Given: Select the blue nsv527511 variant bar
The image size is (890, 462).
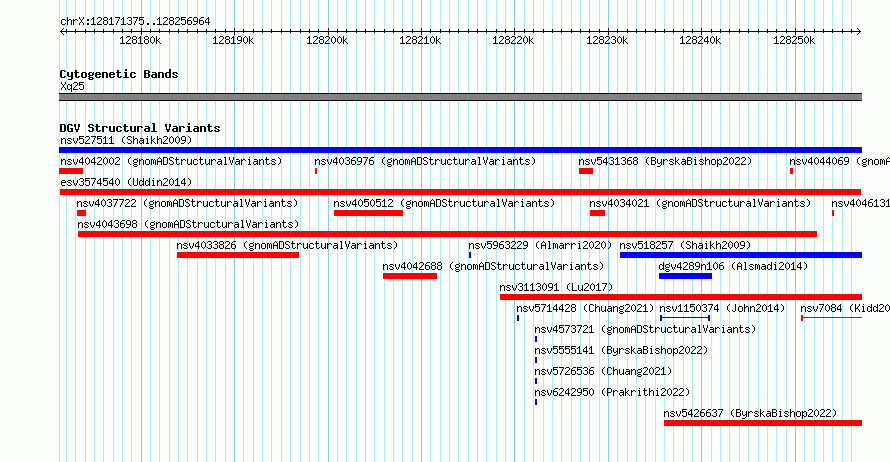Looking at the screenshot, I should click(x=460, y=150).
